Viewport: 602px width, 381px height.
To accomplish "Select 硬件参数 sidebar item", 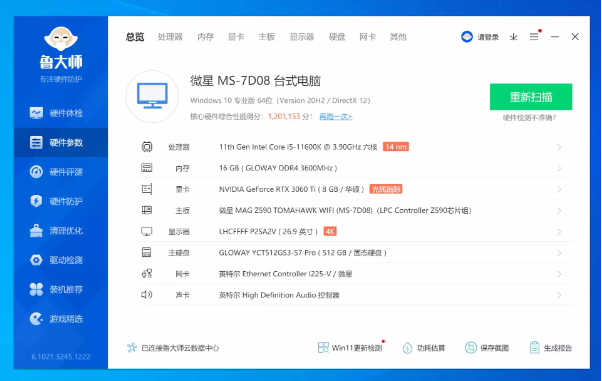I will tap(61, 142).
